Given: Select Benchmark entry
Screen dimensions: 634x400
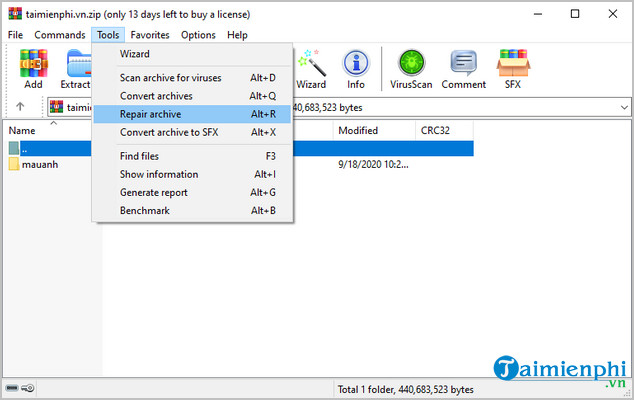Looking at the screenshot, I should [x=192, y=211].
